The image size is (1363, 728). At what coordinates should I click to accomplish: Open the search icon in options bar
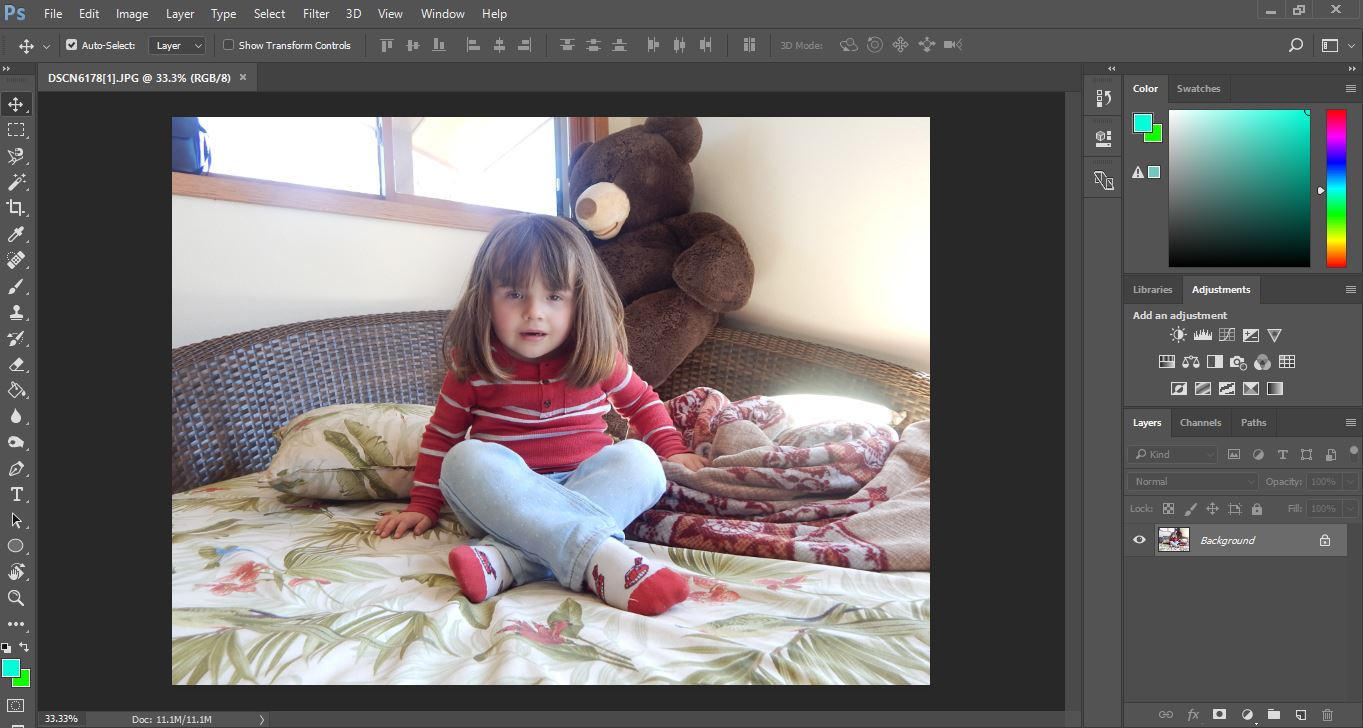tap(1295, 45)
